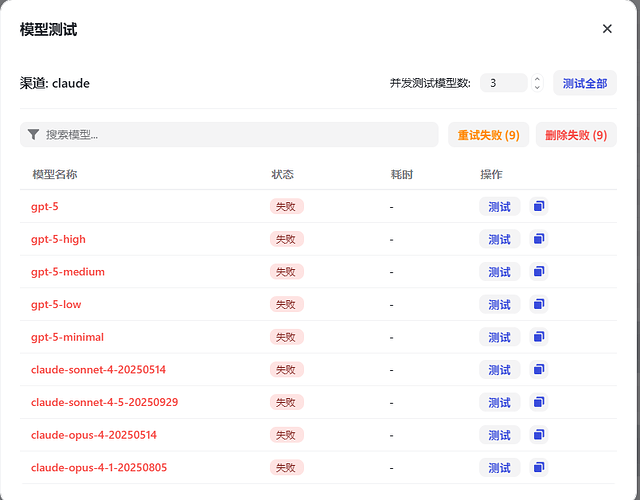The image size is (640, 500).
Task: Decrease concurrent test model count
Action: click(537, 87)
